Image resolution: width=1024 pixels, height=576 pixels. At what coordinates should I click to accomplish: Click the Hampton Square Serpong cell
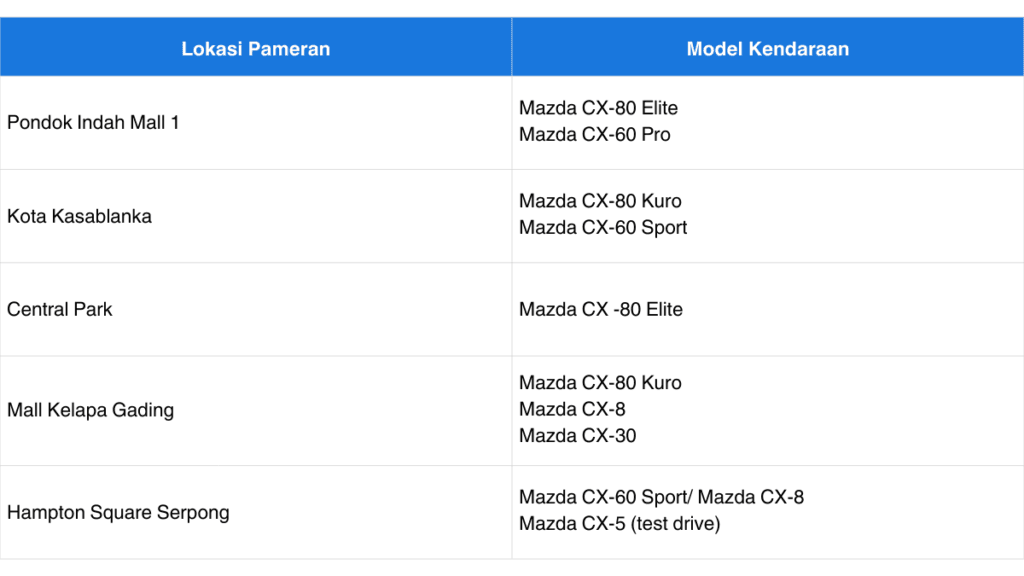[118, 512]
